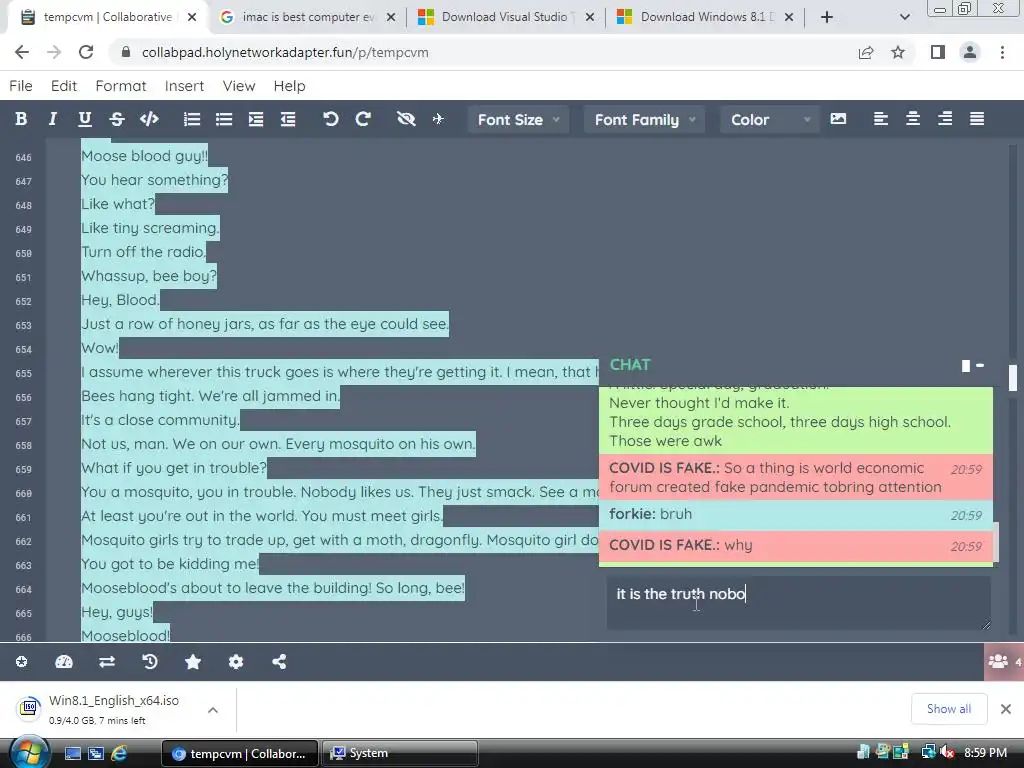Open the File menu
Screen dimensions: 1024x768
coord(21,86)
